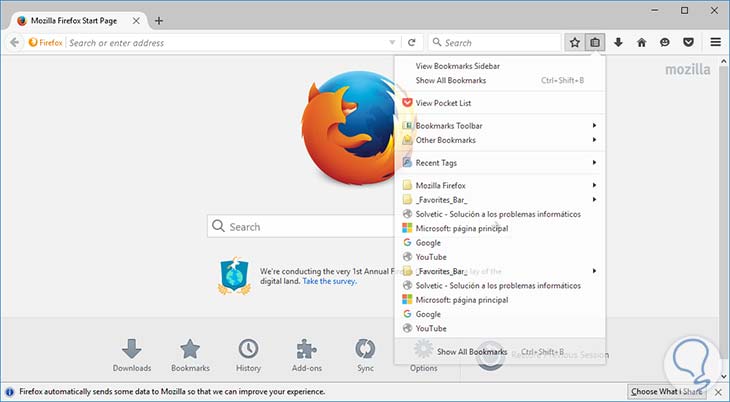Screen dimensions: 730x402
Task: Follow the Take the survey link
Action: [x=329, y=281]
